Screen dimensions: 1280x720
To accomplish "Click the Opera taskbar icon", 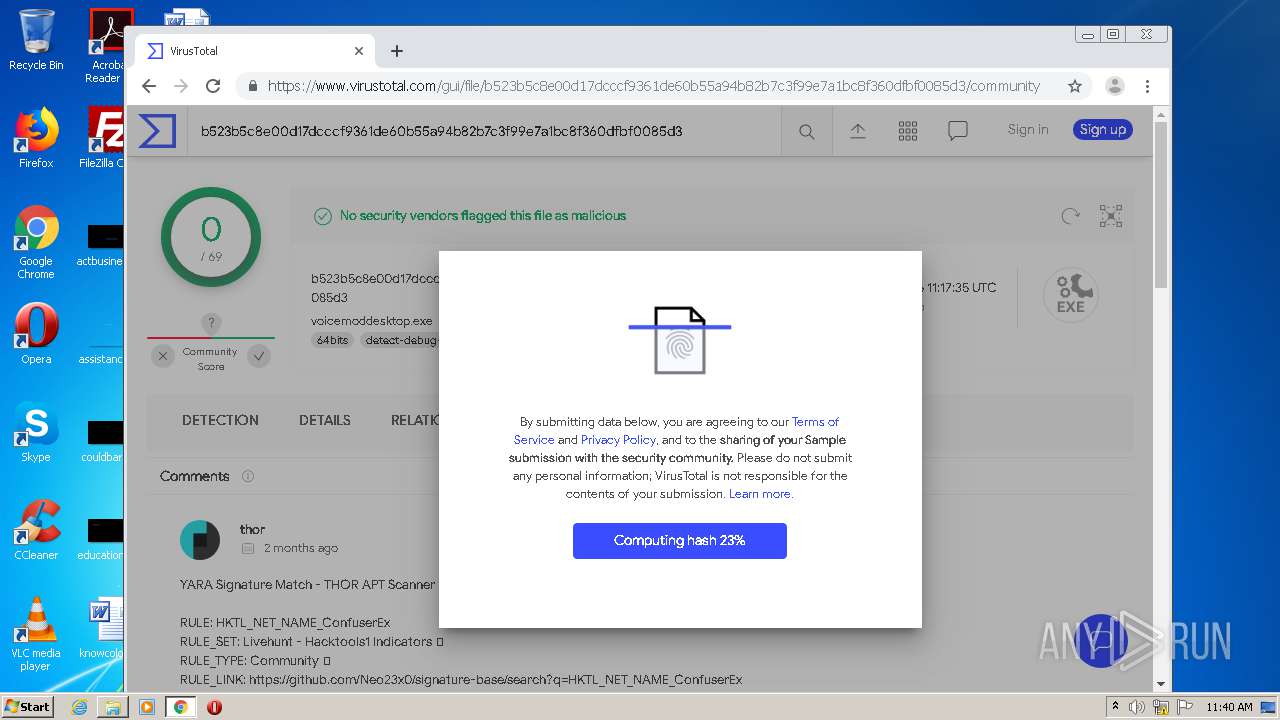I will coord(214,707).
